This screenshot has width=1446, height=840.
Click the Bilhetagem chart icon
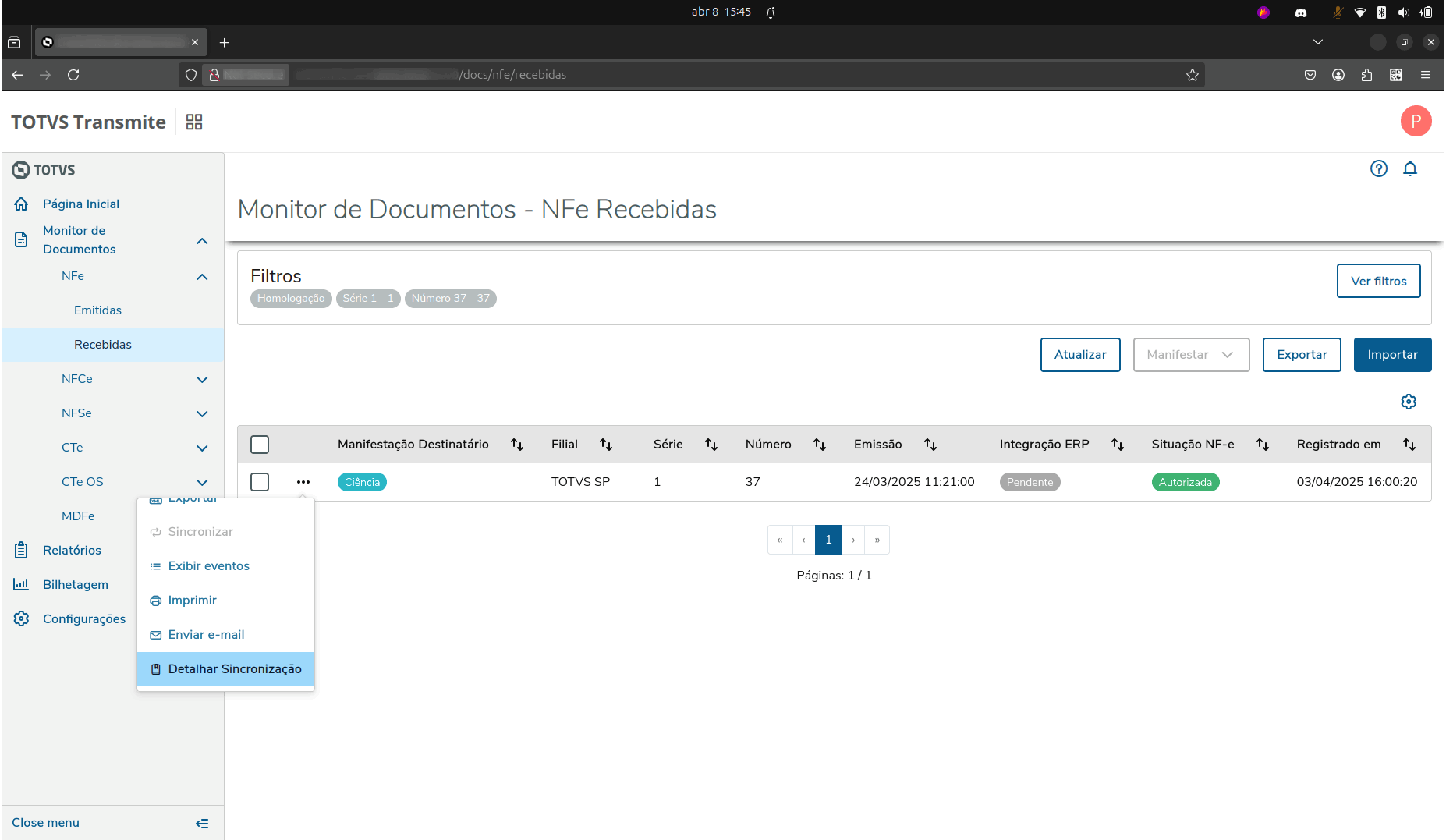click(21, 584)
